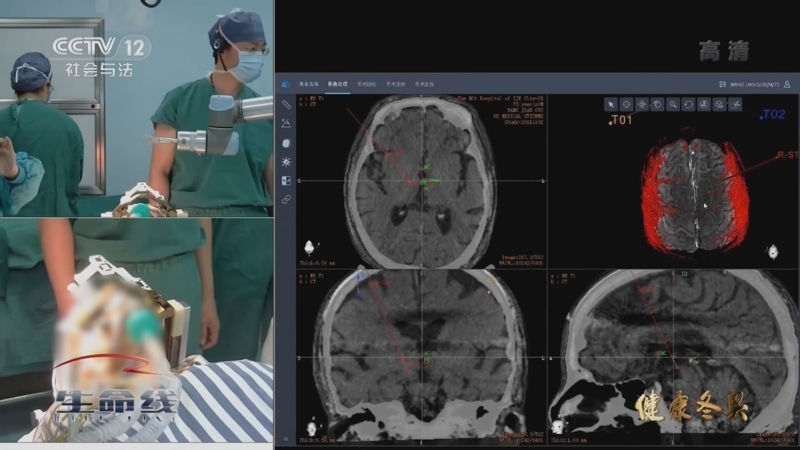Click the 3D cube volume icon in 3D toolbar
This screenshot has height=450, width=800.
pyautogui.click(x=720, y=105)
